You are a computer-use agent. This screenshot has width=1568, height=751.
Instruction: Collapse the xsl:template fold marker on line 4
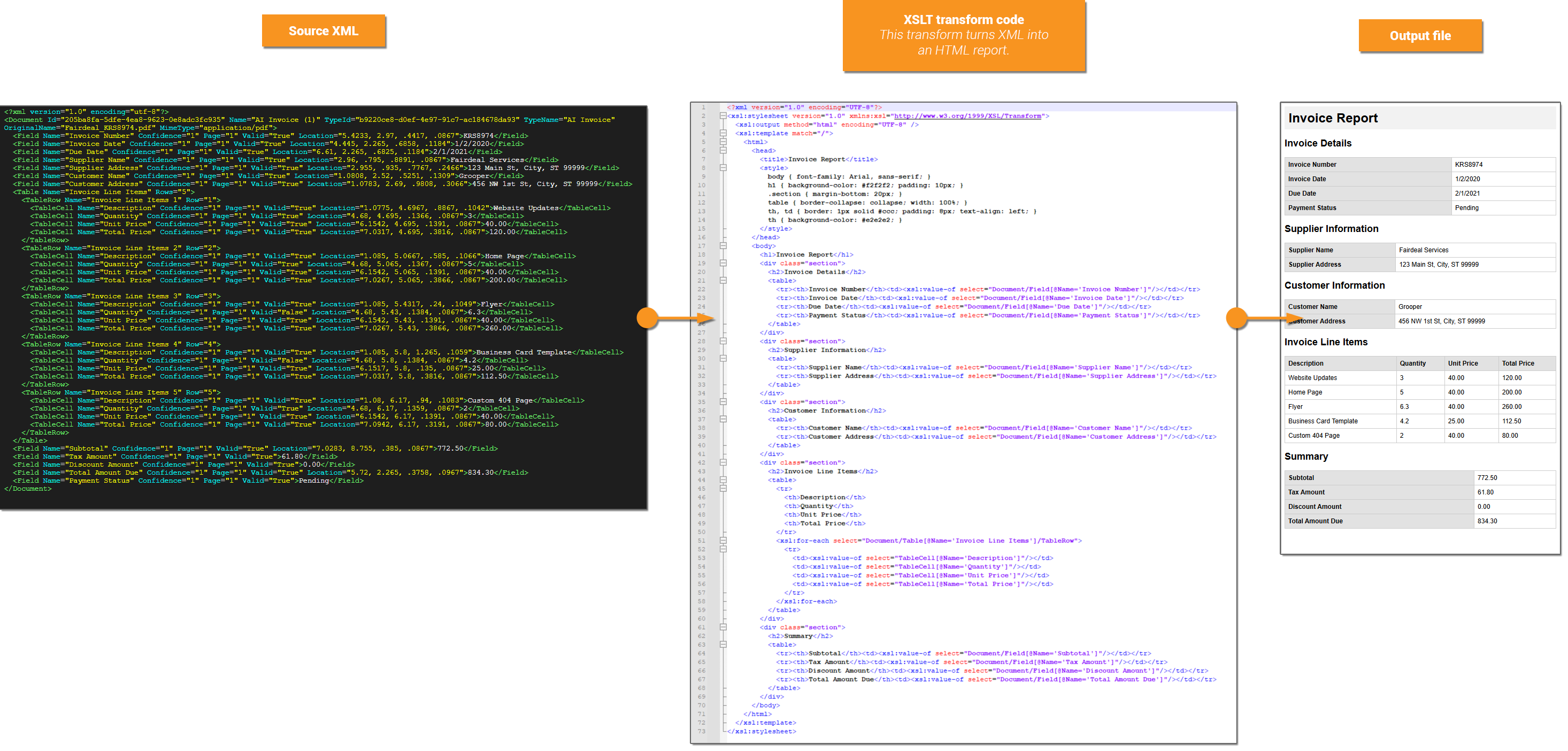tap(723, 133)
